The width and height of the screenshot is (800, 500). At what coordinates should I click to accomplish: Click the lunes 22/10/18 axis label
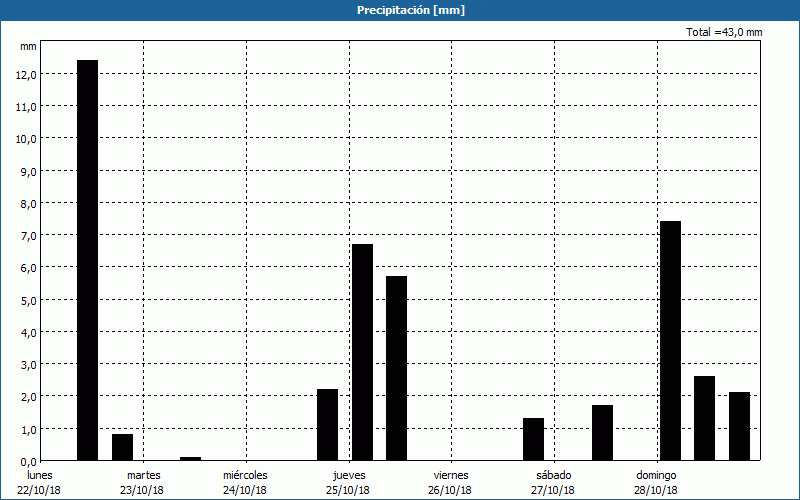[40, 482]
